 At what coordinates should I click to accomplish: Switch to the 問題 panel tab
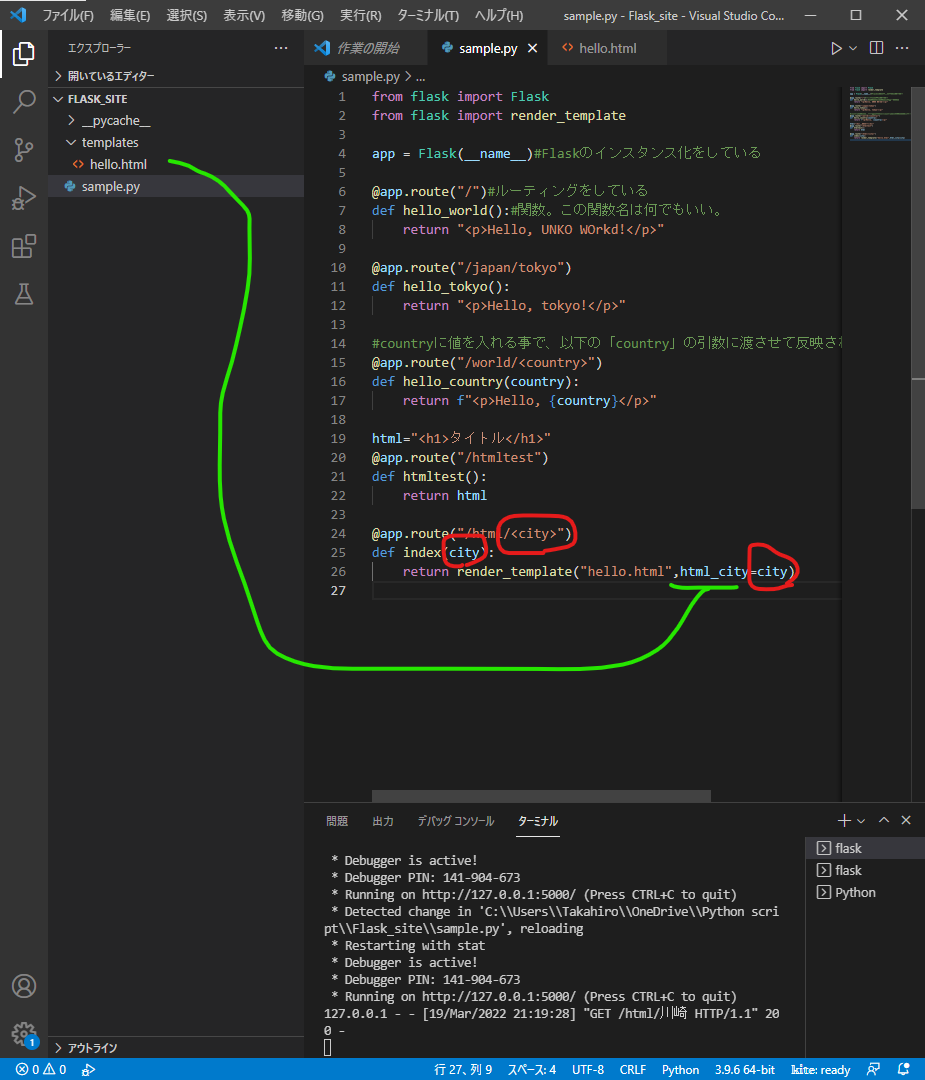[x=337, y=821]
